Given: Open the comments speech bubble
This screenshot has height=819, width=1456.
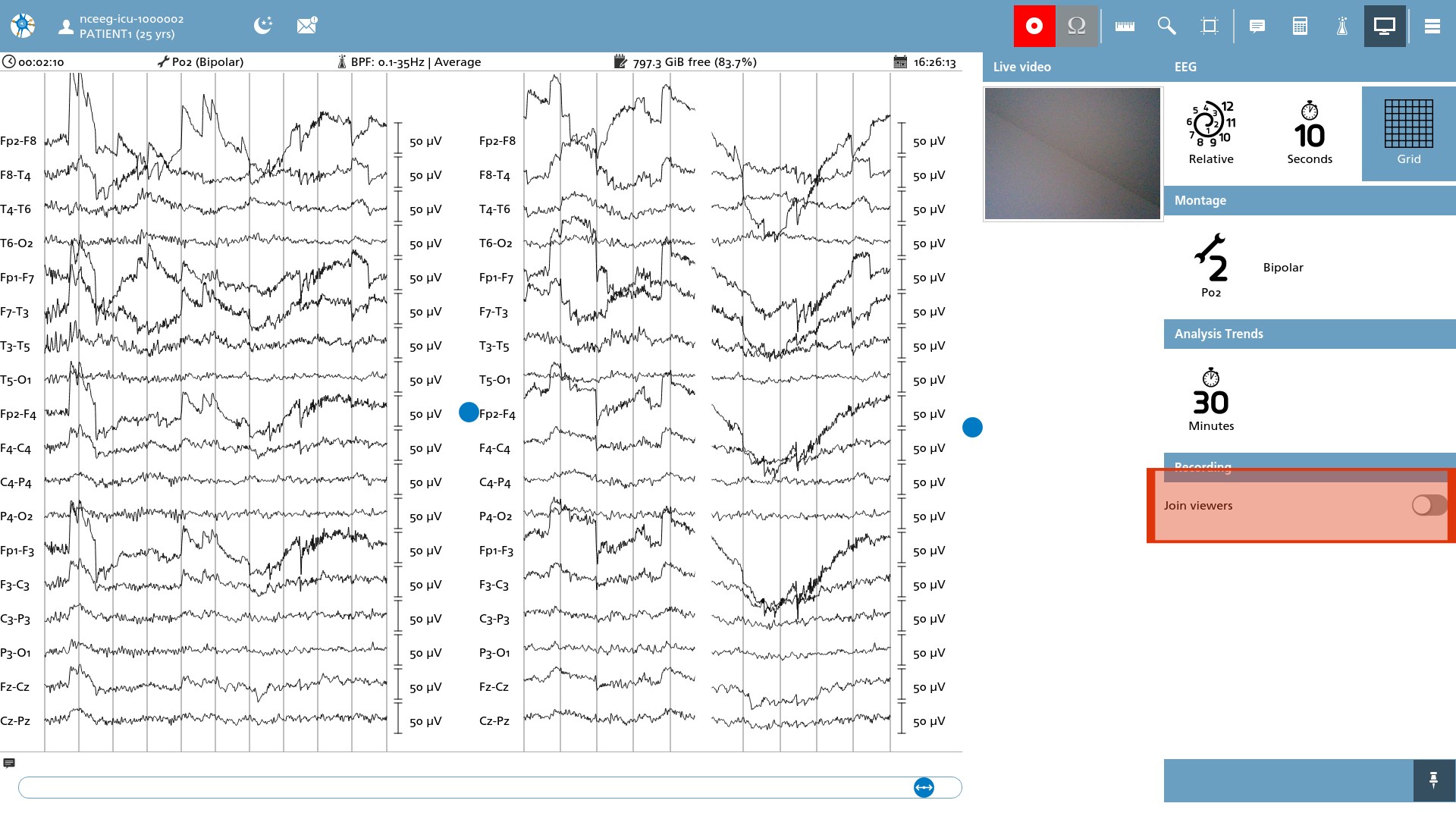Looking at the screenshot, I should click(x=1257, y=26).
